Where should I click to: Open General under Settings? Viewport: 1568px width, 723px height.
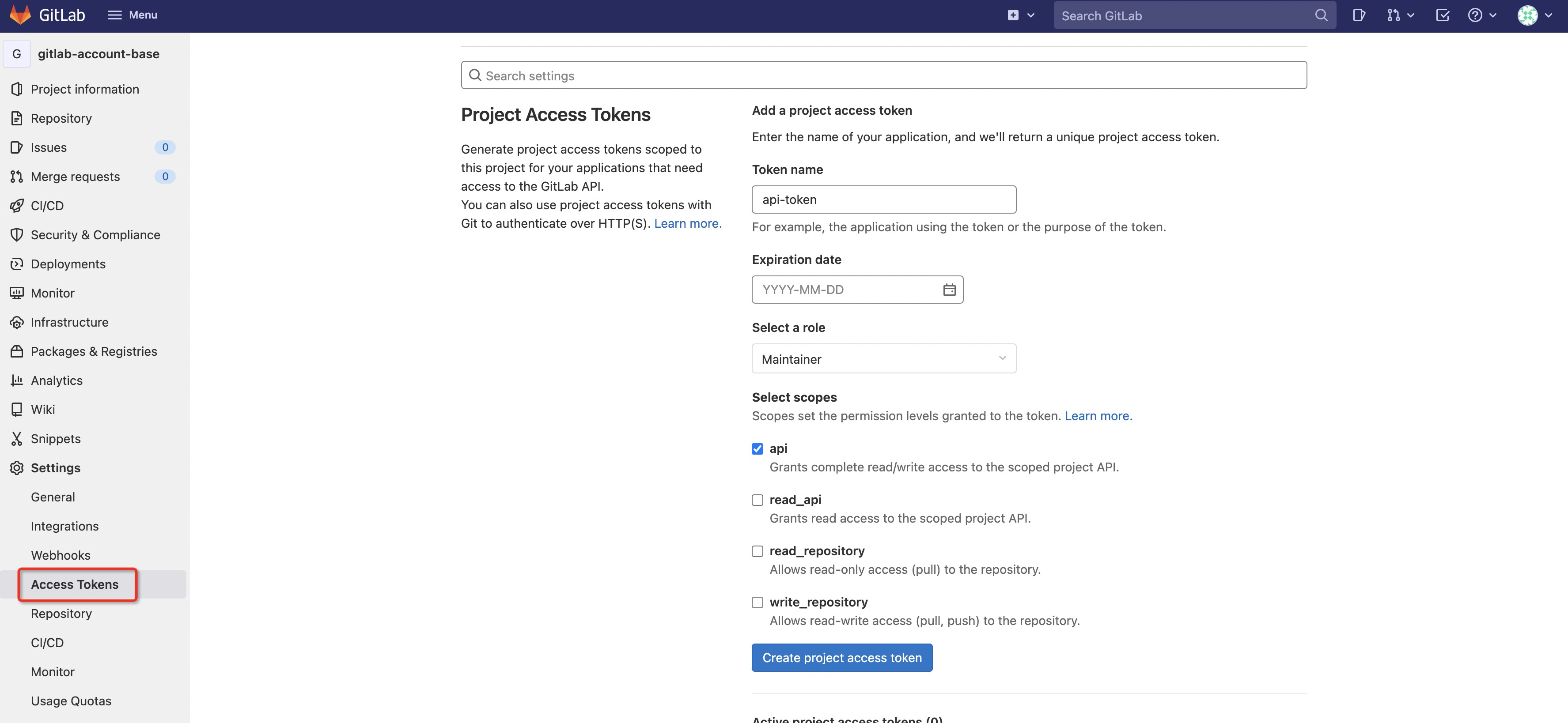[53, 497]
